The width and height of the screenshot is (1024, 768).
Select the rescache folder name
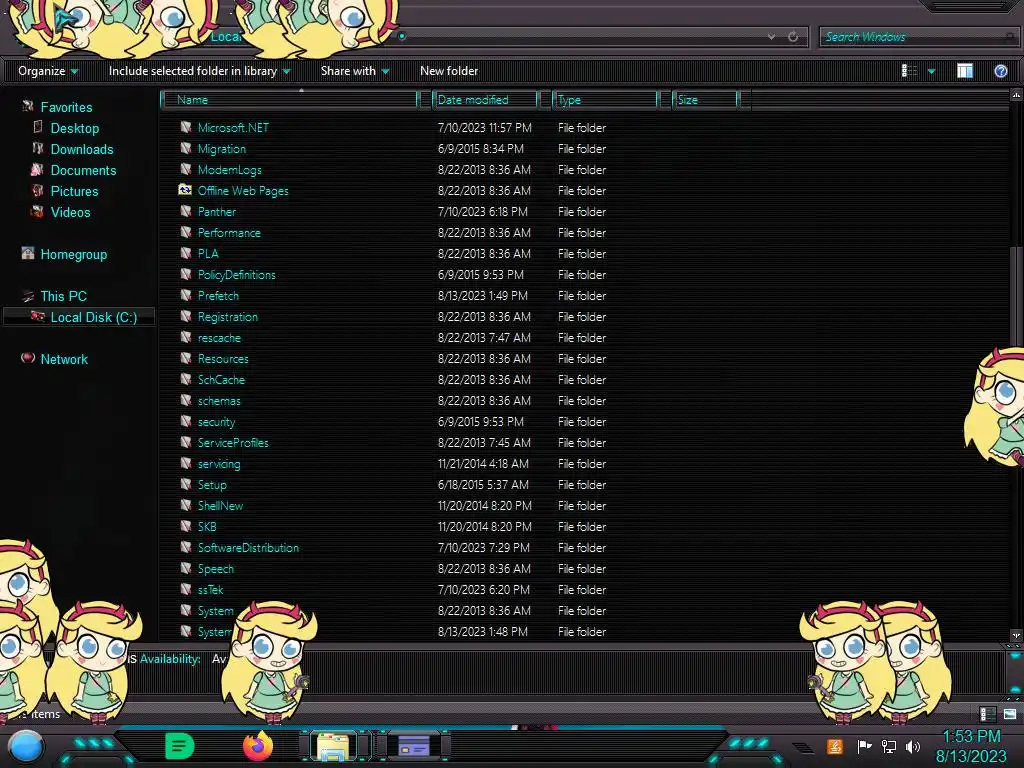click(219, 338)
